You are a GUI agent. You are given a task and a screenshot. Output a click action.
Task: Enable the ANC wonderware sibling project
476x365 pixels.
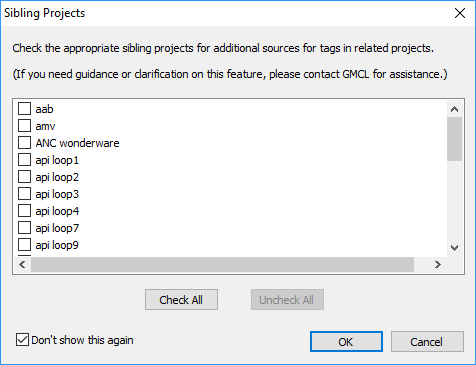[x=24, y=143]
